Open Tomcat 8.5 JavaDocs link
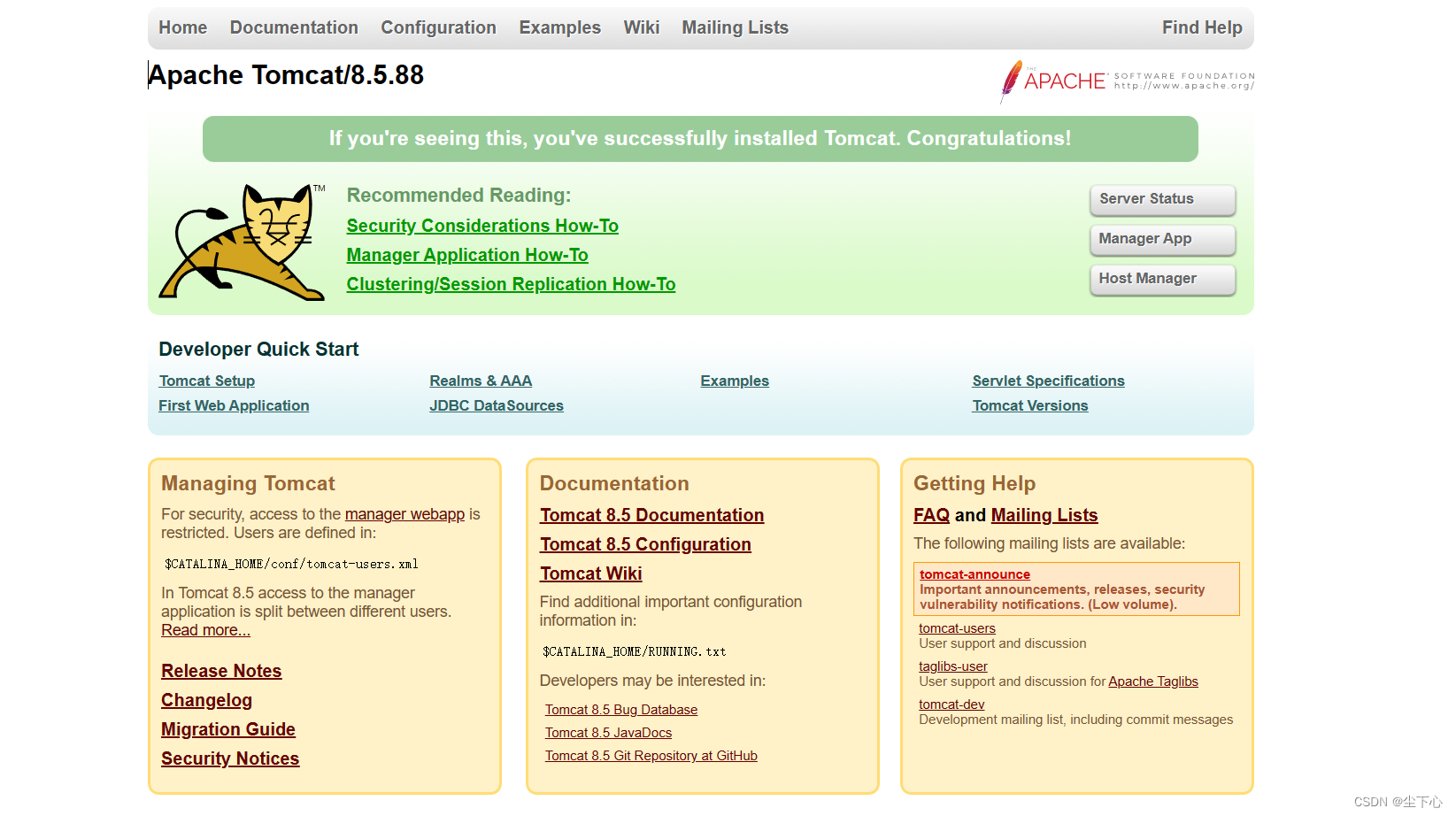This screenshot has width=1456, height=816. click(608, 733)
